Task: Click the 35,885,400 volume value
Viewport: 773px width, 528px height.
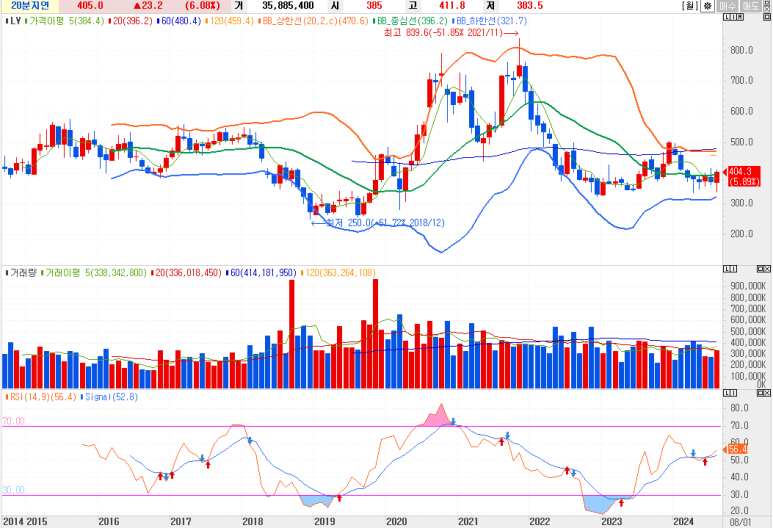Action: [288, 6]
